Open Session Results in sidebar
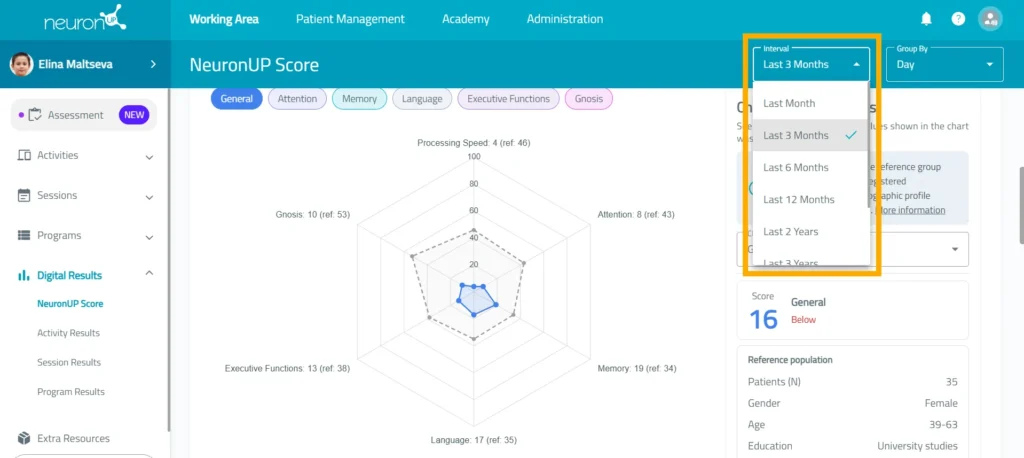The image size is (1024, 458). (x=69, y=362)
